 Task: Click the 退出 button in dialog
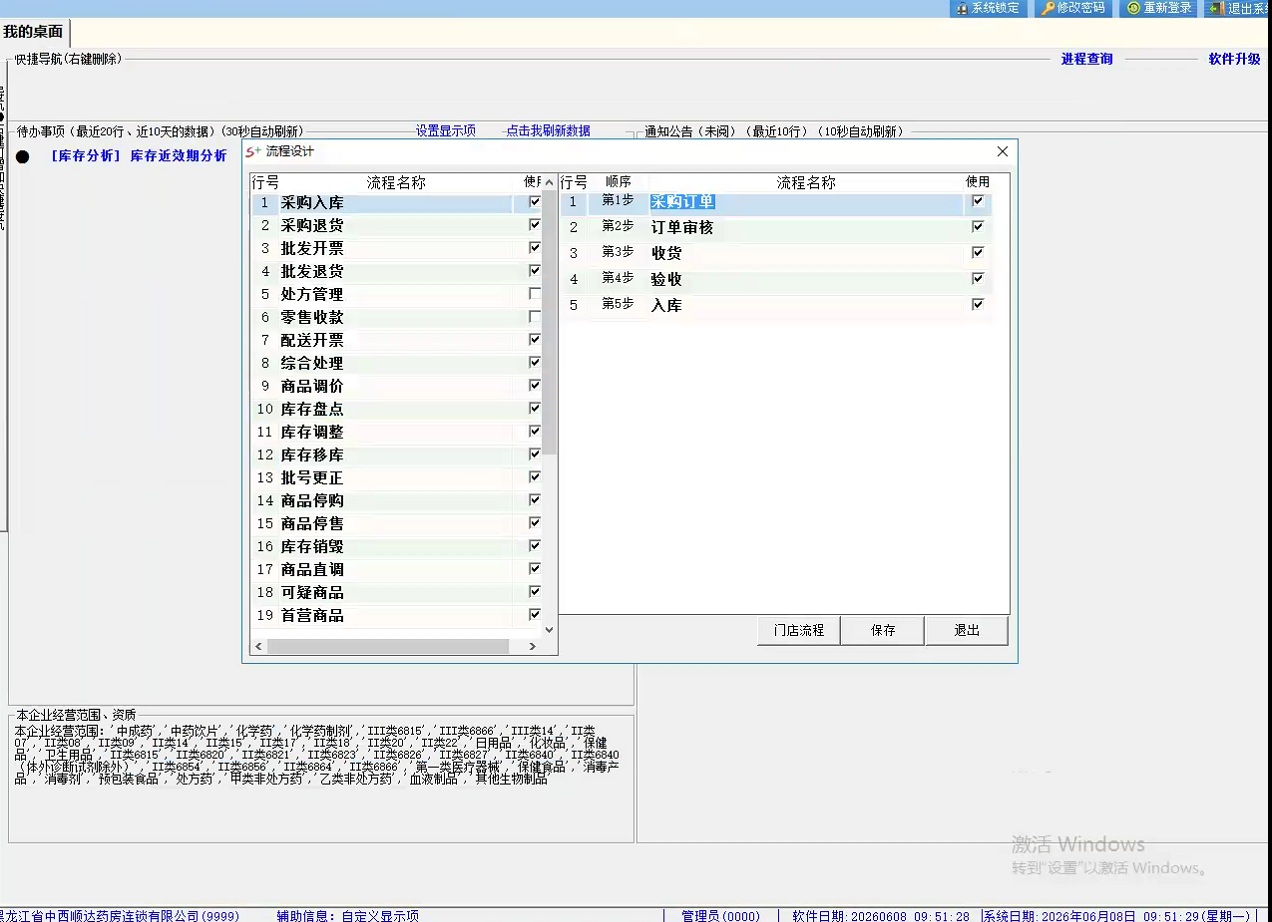coord(967,630)
